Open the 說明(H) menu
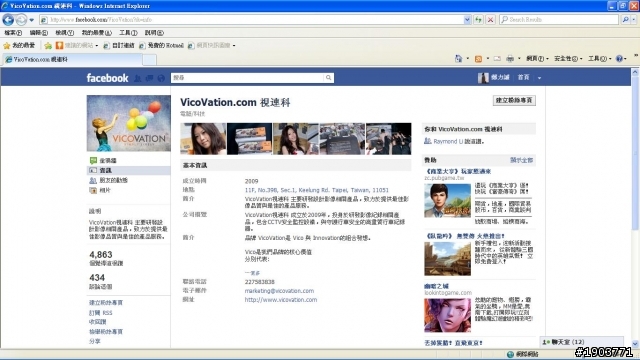Screen dimensions: 640x360 pos(154,33)
